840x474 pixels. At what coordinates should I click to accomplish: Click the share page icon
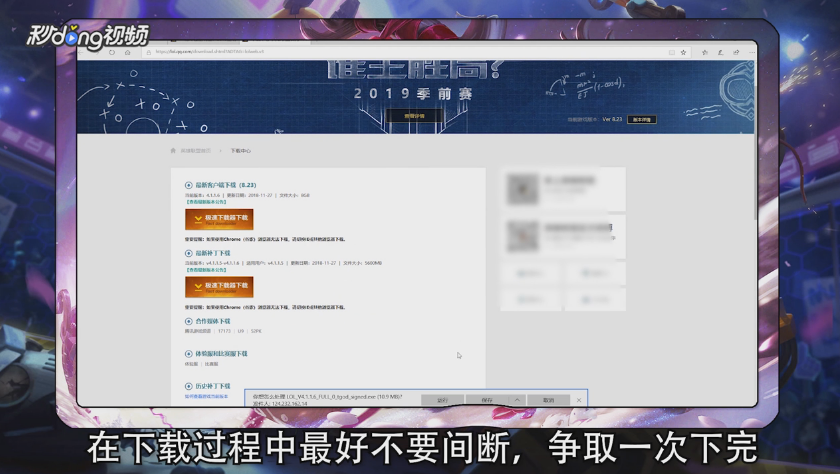coord(736,52)
